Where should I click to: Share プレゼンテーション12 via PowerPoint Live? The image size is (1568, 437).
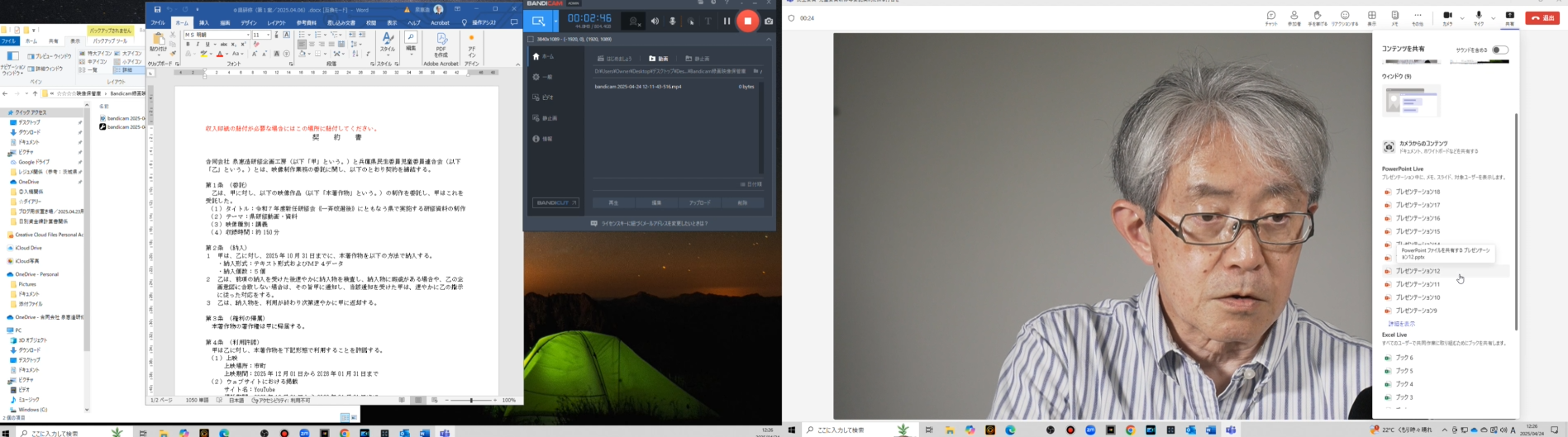point(1446,271)
